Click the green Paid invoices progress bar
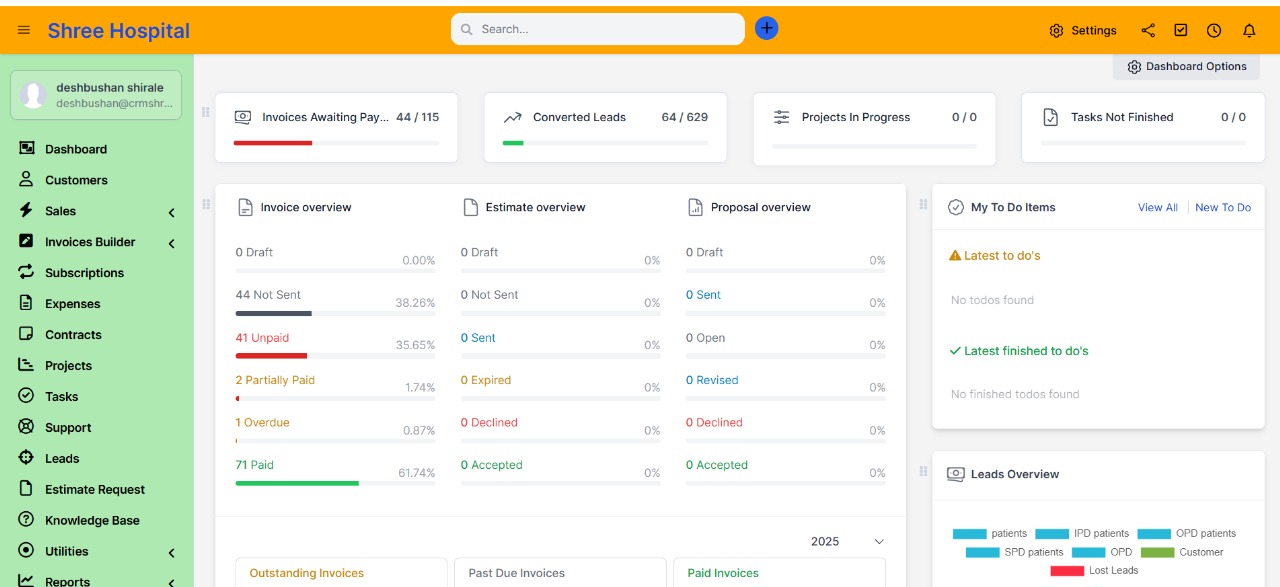 297,483
